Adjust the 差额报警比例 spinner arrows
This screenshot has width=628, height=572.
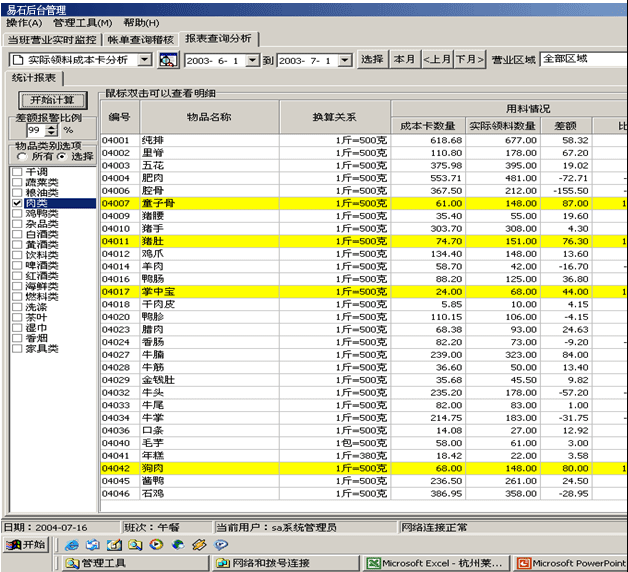pyautogui.click(x=53, y=130)
